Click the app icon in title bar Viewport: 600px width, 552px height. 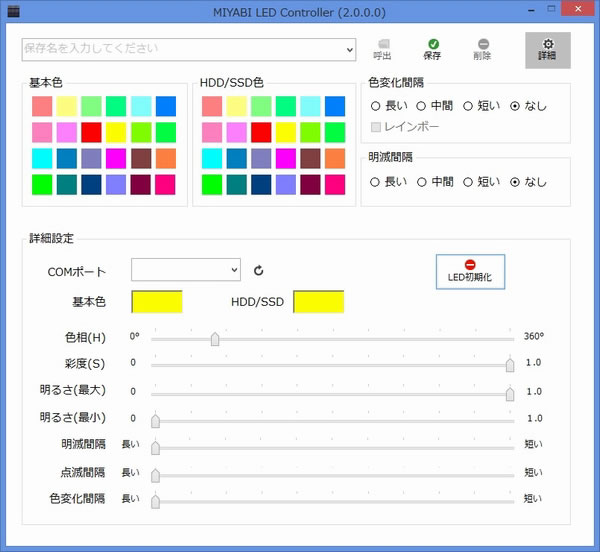coord(13,10)
